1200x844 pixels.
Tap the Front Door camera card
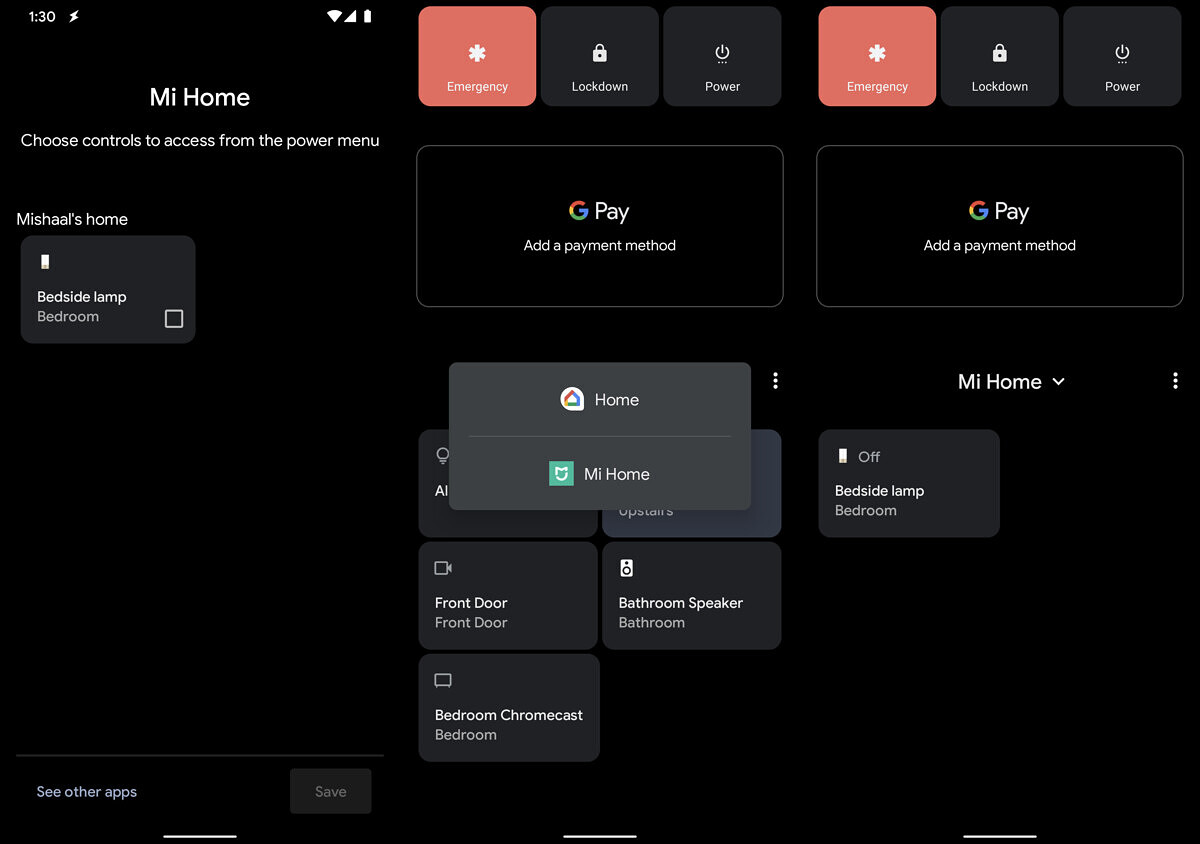coord(508,596)
